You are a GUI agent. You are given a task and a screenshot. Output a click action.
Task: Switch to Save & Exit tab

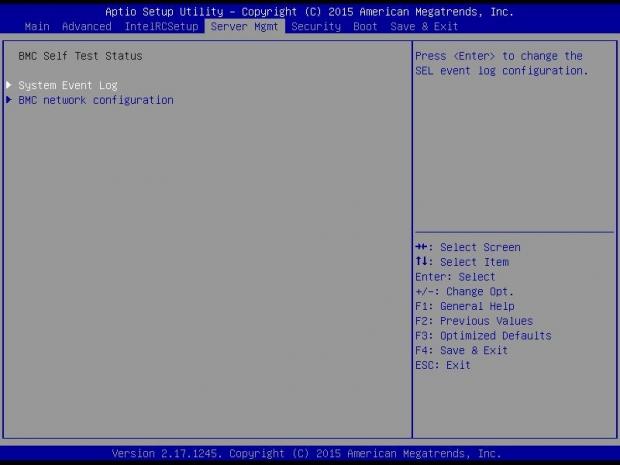pyautogui.click(x=424, y=26)
